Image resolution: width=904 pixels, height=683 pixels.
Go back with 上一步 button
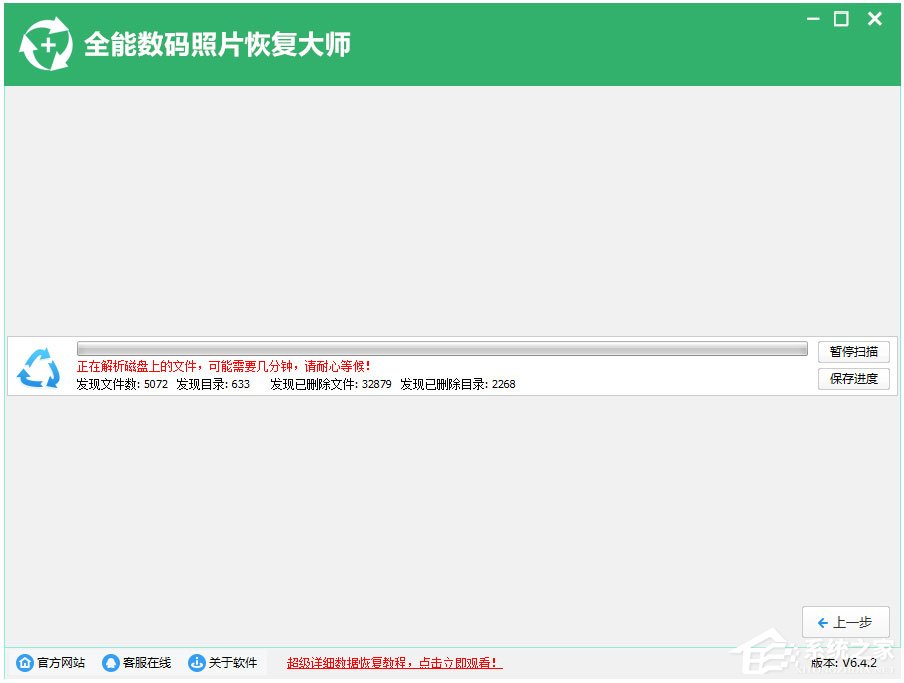coord(845,622)
